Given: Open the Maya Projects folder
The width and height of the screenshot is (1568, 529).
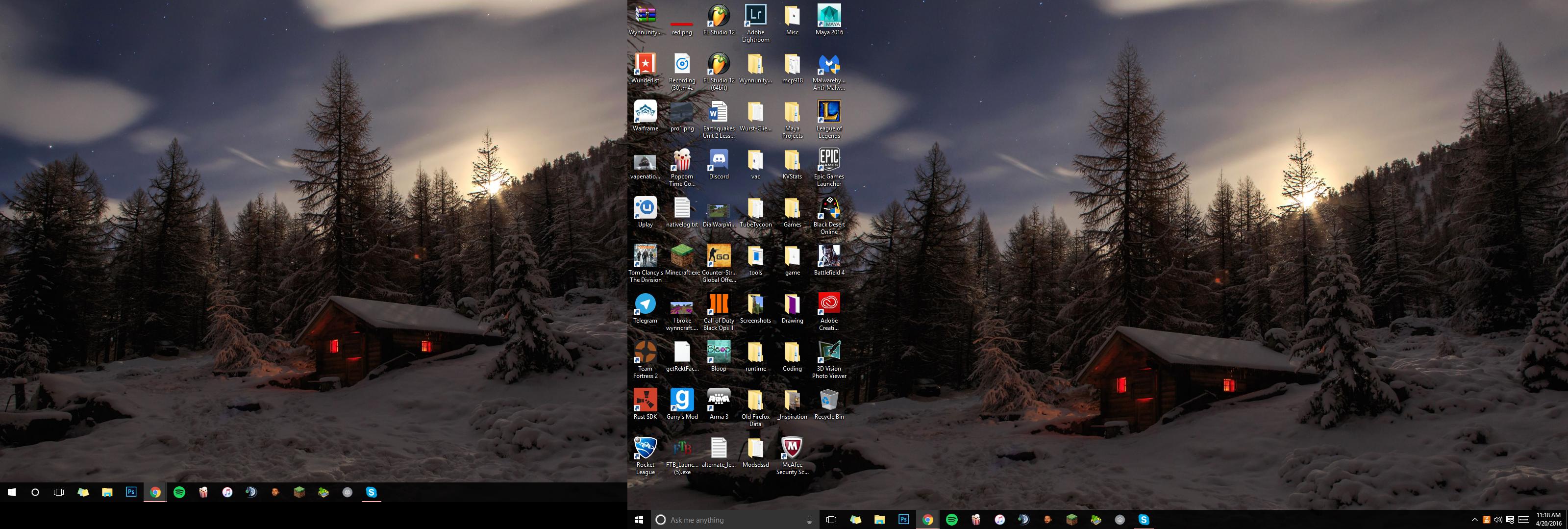Looking at the screenshot, I should (x=792, y=119).
